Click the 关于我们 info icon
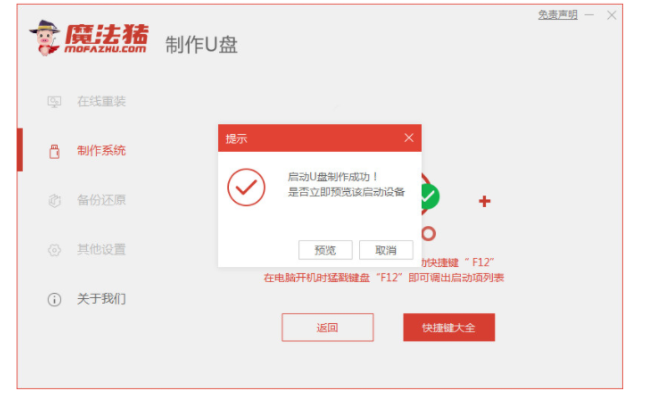Screen dimensions: 654x409 pos(54,299)
